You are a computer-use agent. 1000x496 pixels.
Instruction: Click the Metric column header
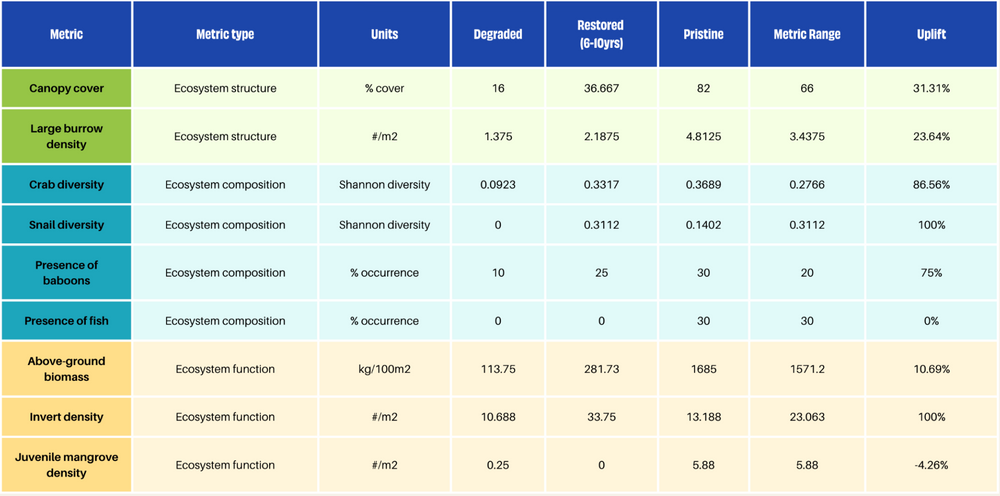tap(66, 34)
